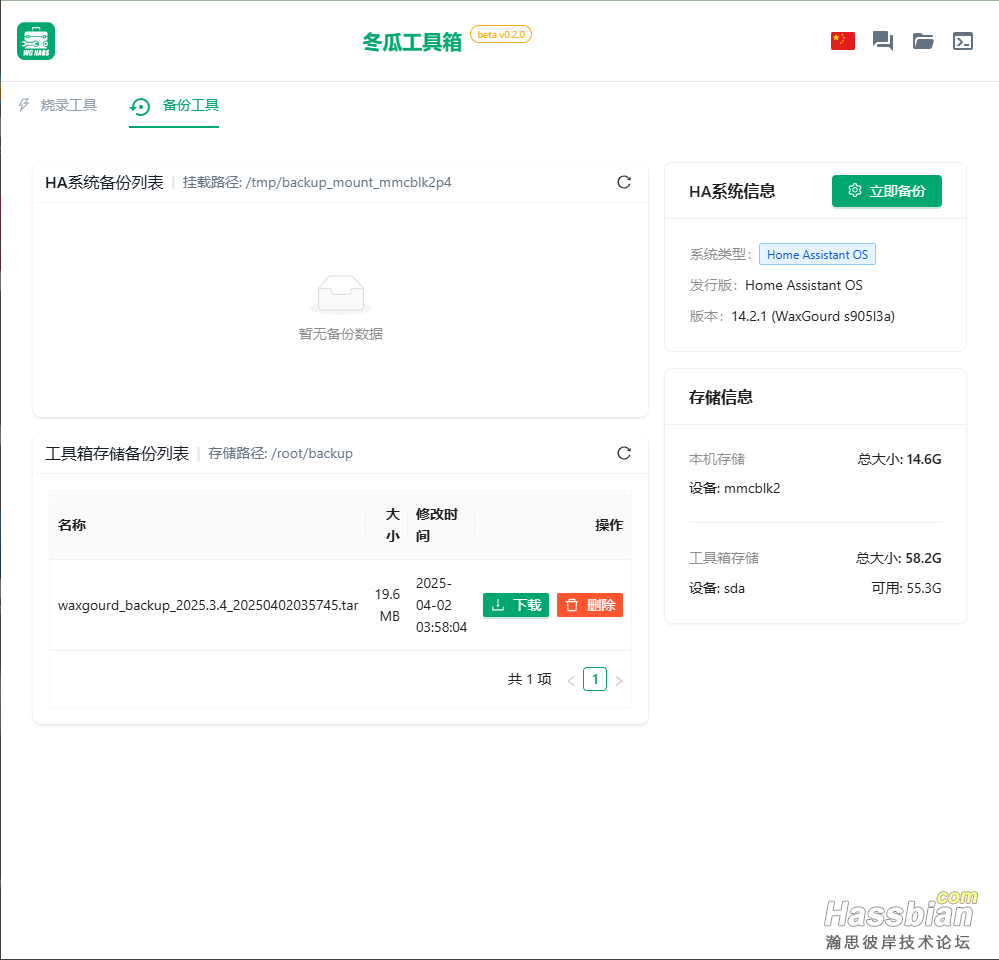
Task: Click the HA系统信息 card heading
Action: pos(732,191)
